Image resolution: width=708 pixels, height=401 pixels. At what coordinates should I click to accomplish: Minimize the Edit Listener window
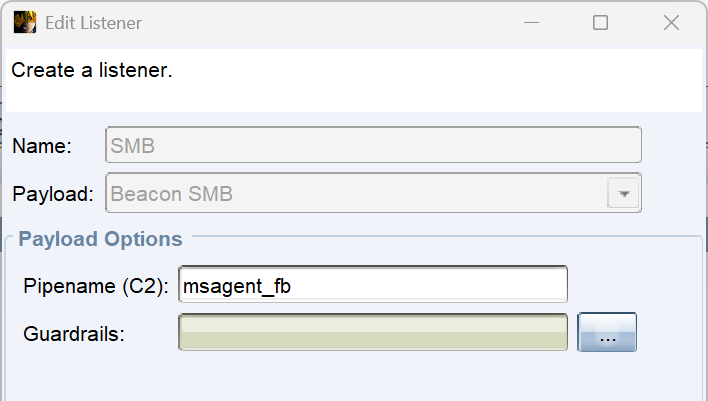click(x=529, y=22)
